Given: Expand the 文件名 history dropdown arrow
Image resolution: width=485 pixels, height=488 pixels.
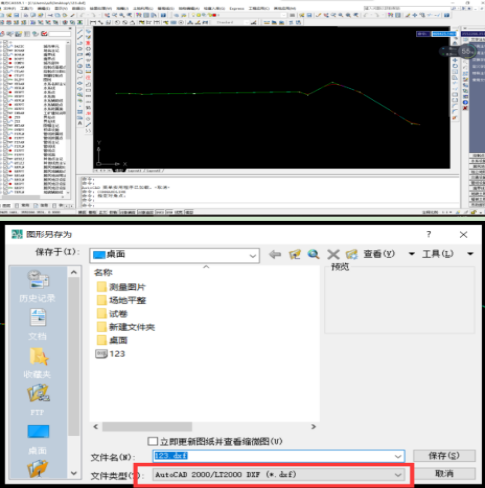Looking at the screenshot, I should [x=398, y=456].
